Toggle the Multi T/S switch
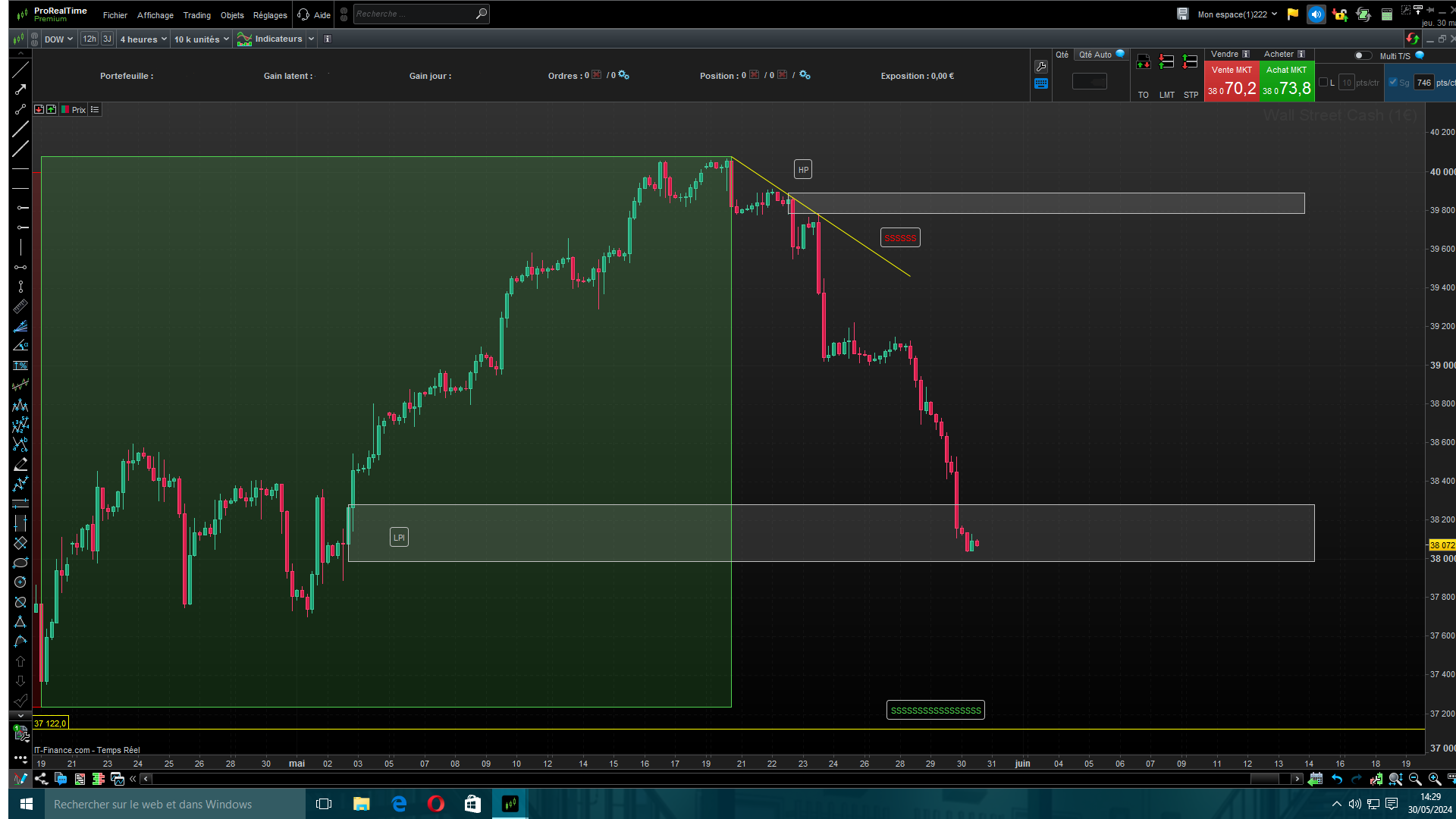The width and height of the screenshot is (1456, 819). [1363, 55]
